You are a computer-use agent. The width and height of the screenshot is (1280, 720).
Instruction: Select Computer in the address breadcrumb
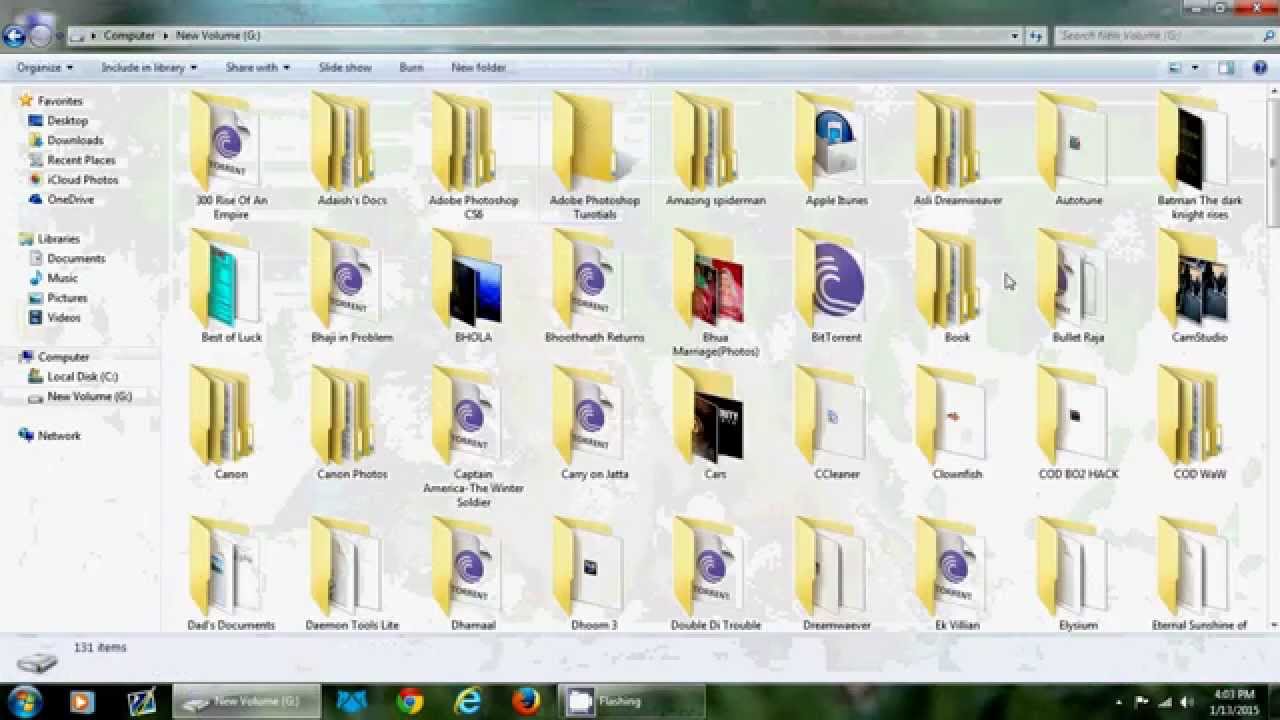[x=129, y=36]
